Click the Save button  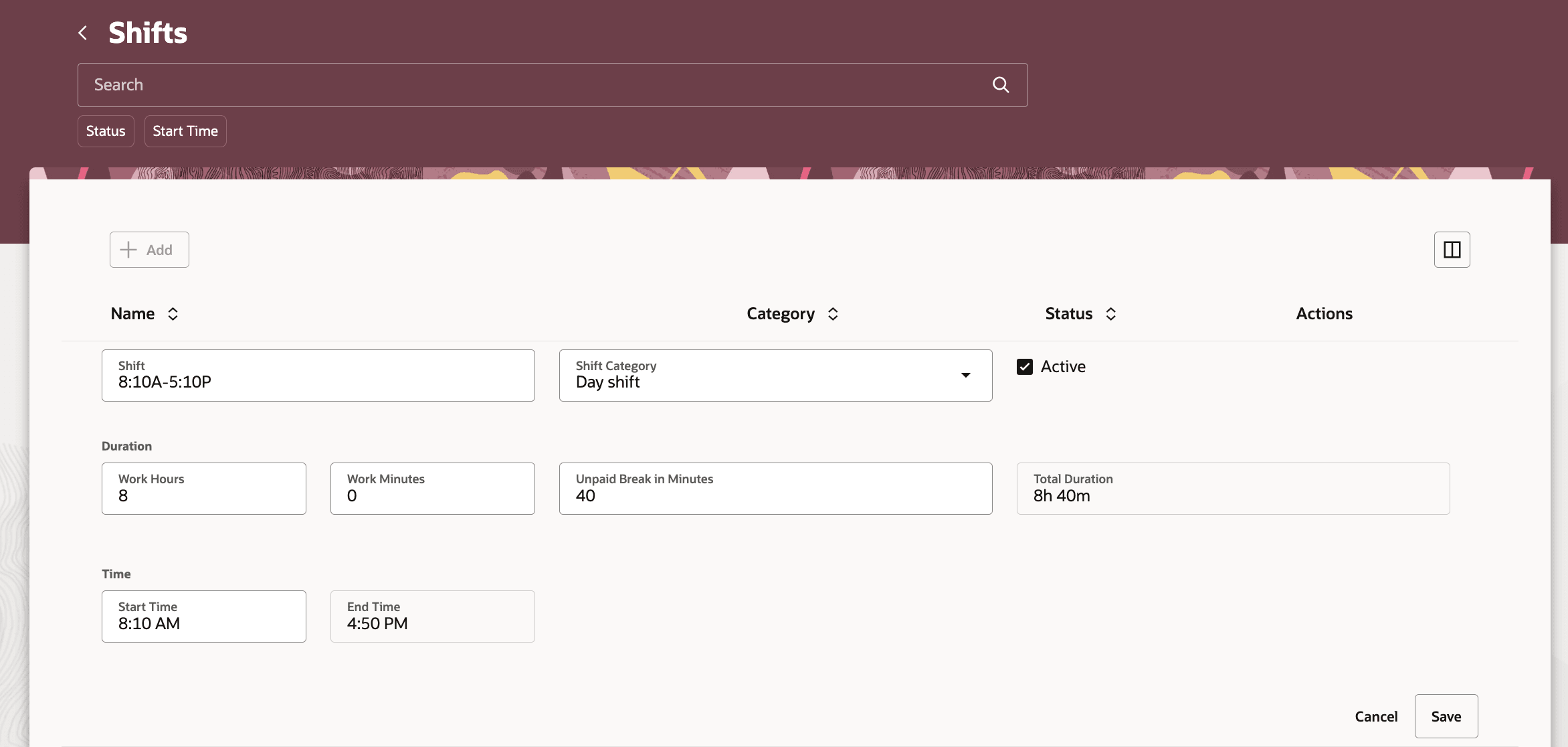click(1446, 716)
